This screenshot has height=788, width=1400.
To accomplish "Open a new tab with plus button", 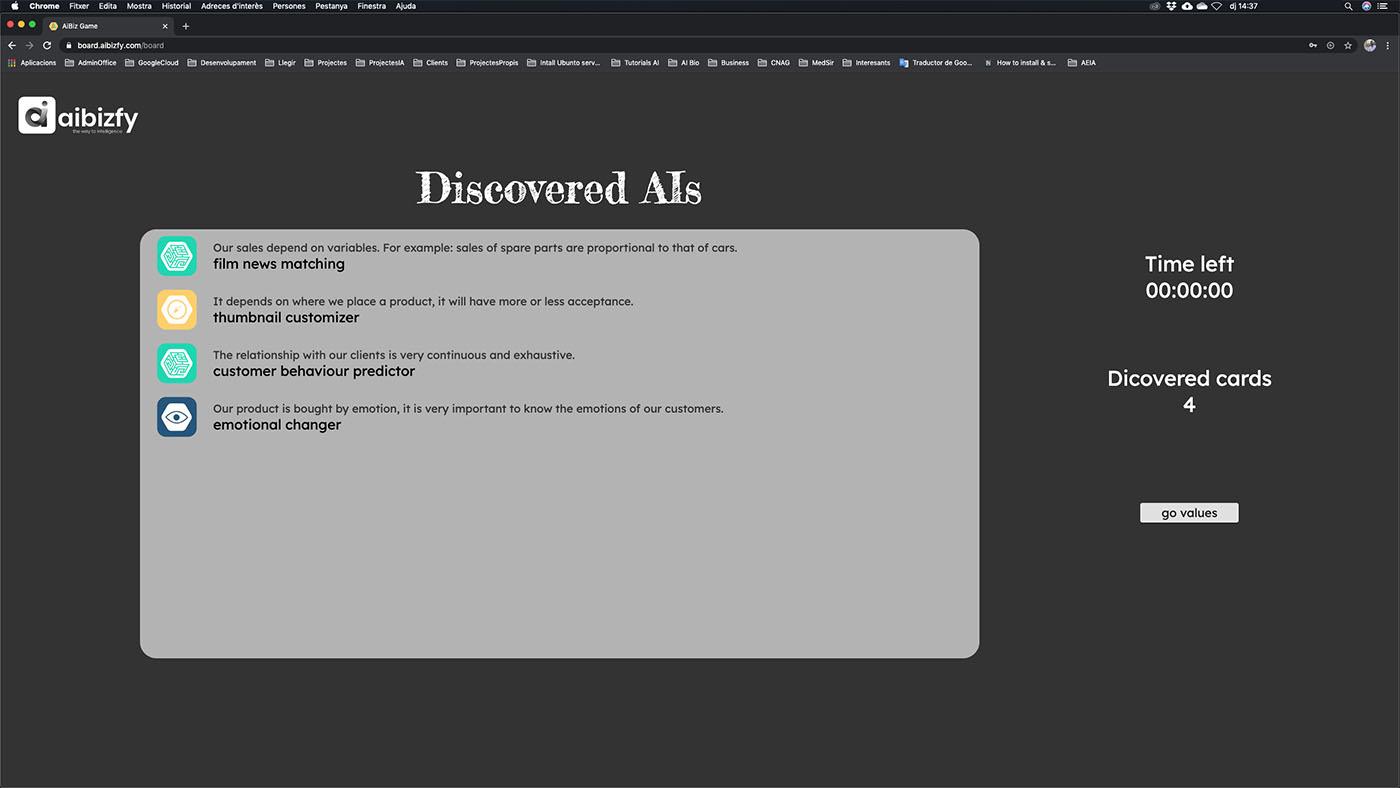I will click(x=186, y=26).
